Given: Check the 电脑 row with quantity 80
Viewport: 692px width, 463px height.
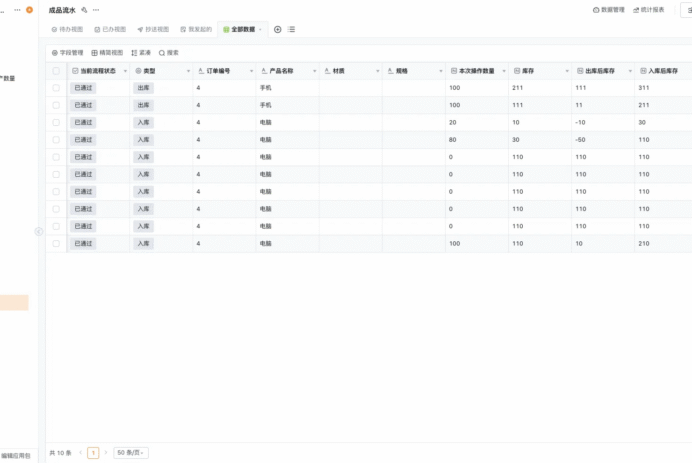Looking at the screenshot, I should pos(56,140).
